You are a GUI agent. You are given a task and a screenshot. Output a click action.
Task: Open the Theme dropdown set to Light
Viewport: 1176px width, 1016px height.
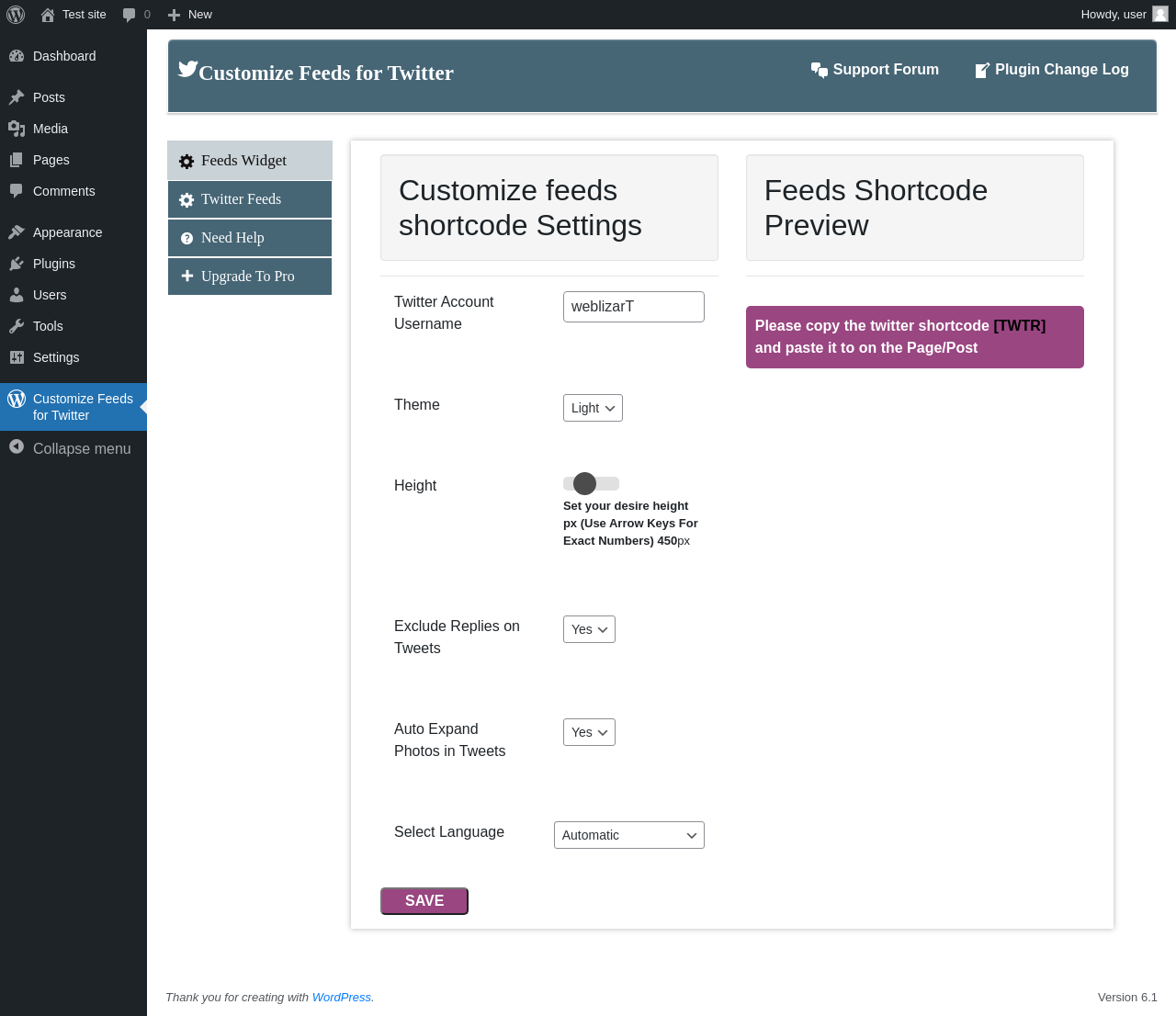593,408
